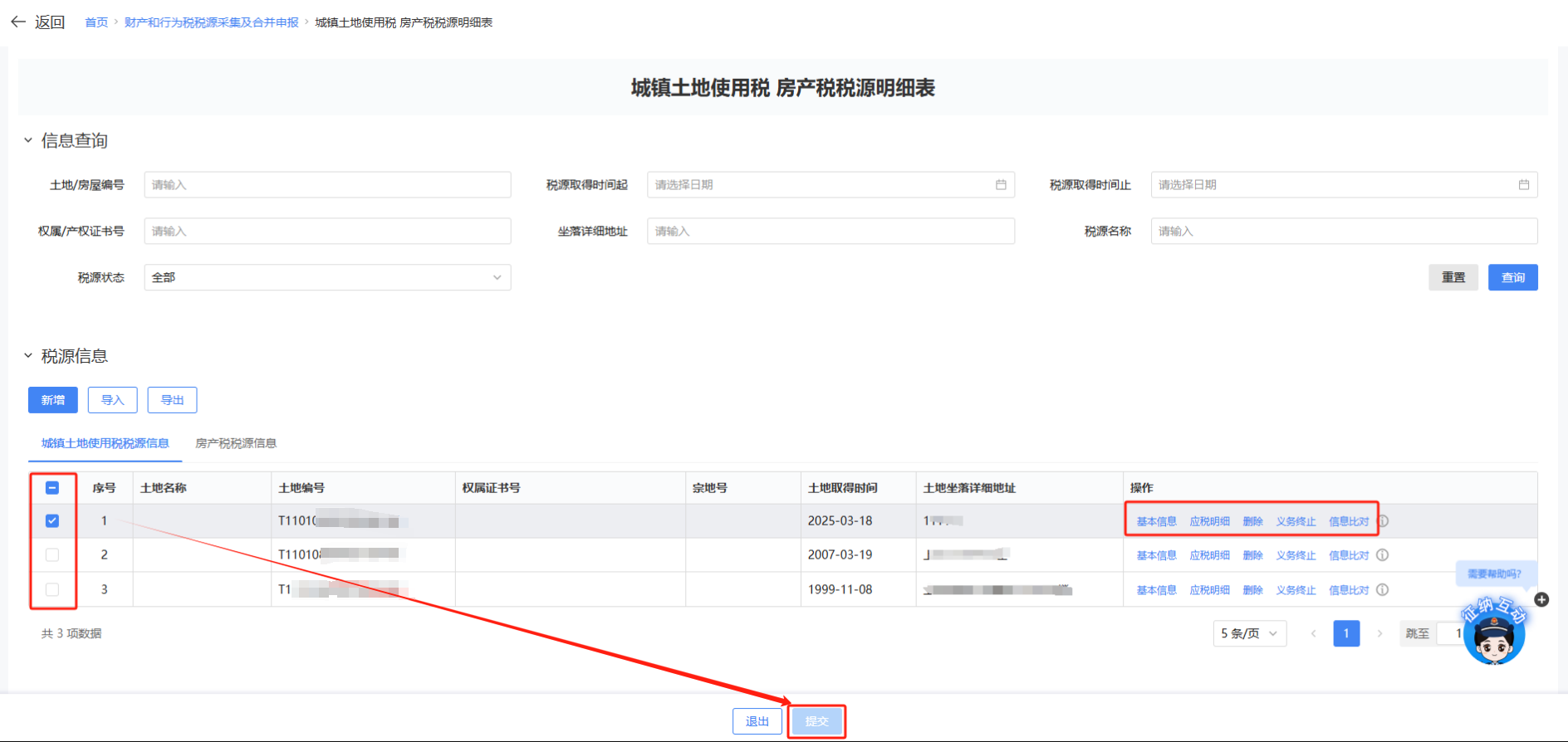Click the back arrow icon next to 返回
This screenshot has width=1568, height=742.
coord(18,22)
